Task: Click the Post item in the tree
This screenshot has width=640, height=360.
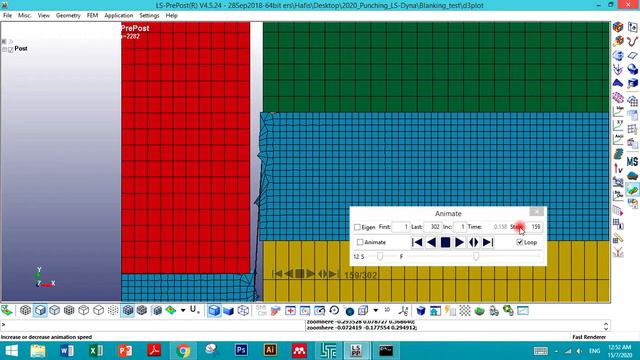Action: 21,49
